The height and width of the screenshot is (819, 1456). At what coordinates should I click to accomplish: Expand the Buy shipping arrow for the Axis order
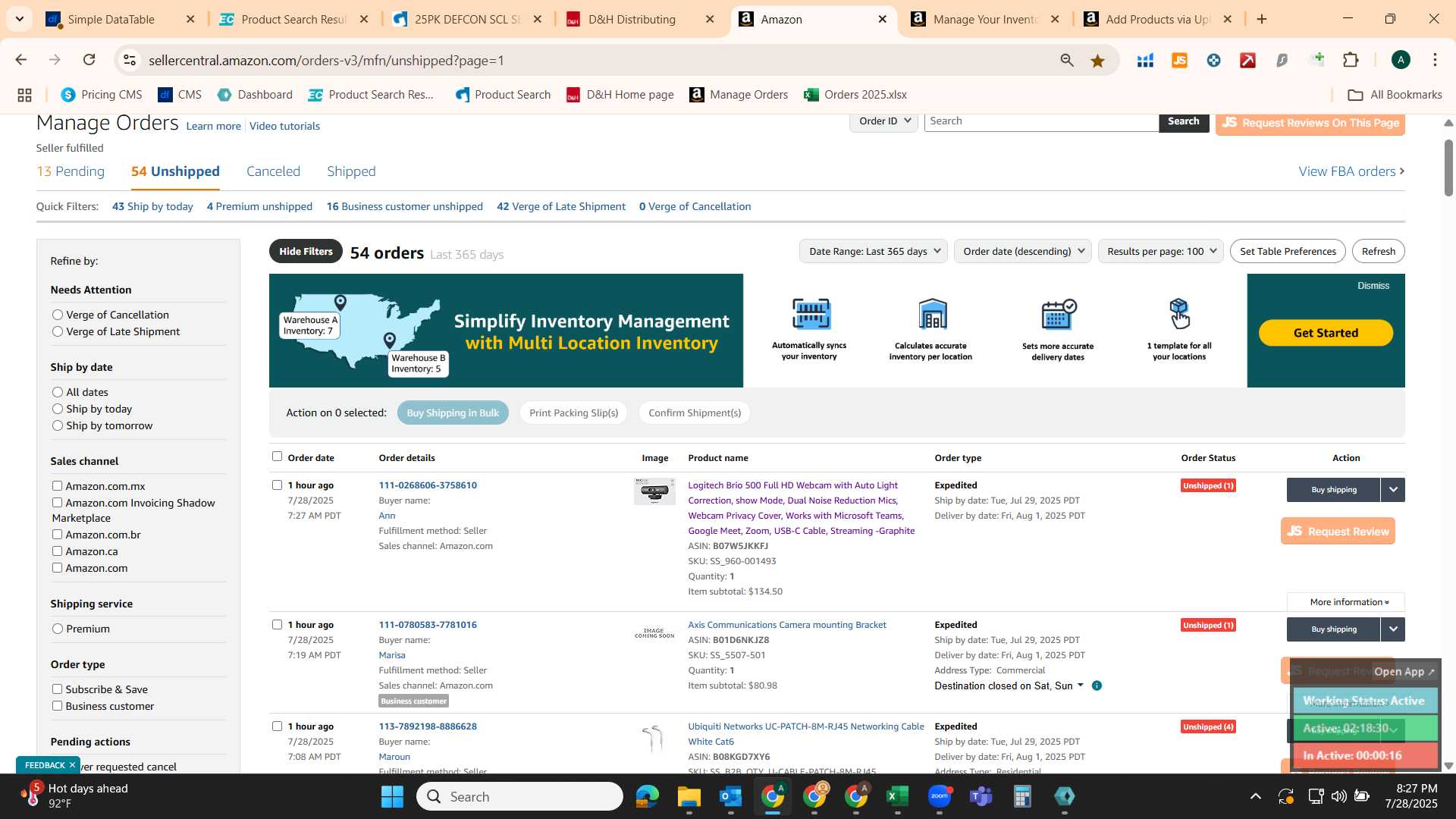1393,629
